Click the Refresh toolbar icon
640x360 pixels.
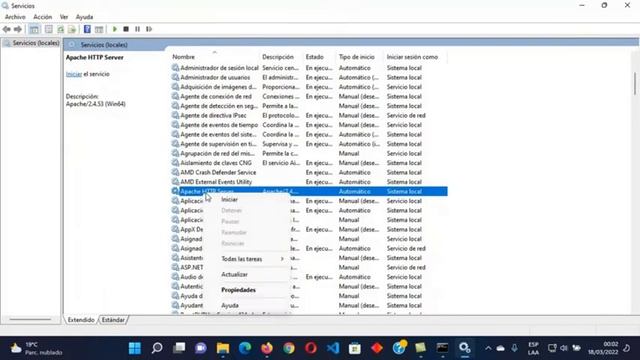tap(60, 29)
